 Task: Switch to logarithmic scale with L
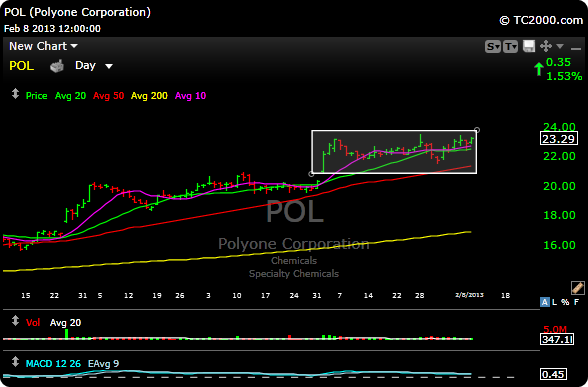point(555,302)
